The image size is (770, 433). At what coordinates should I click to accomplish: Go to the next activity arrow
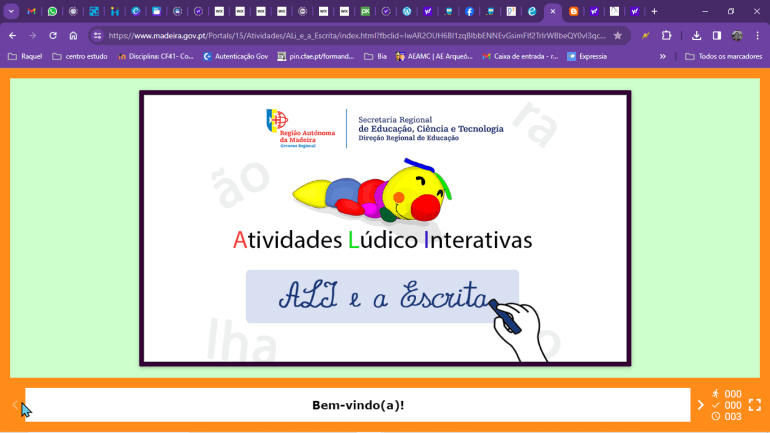(x=700, y=405)
